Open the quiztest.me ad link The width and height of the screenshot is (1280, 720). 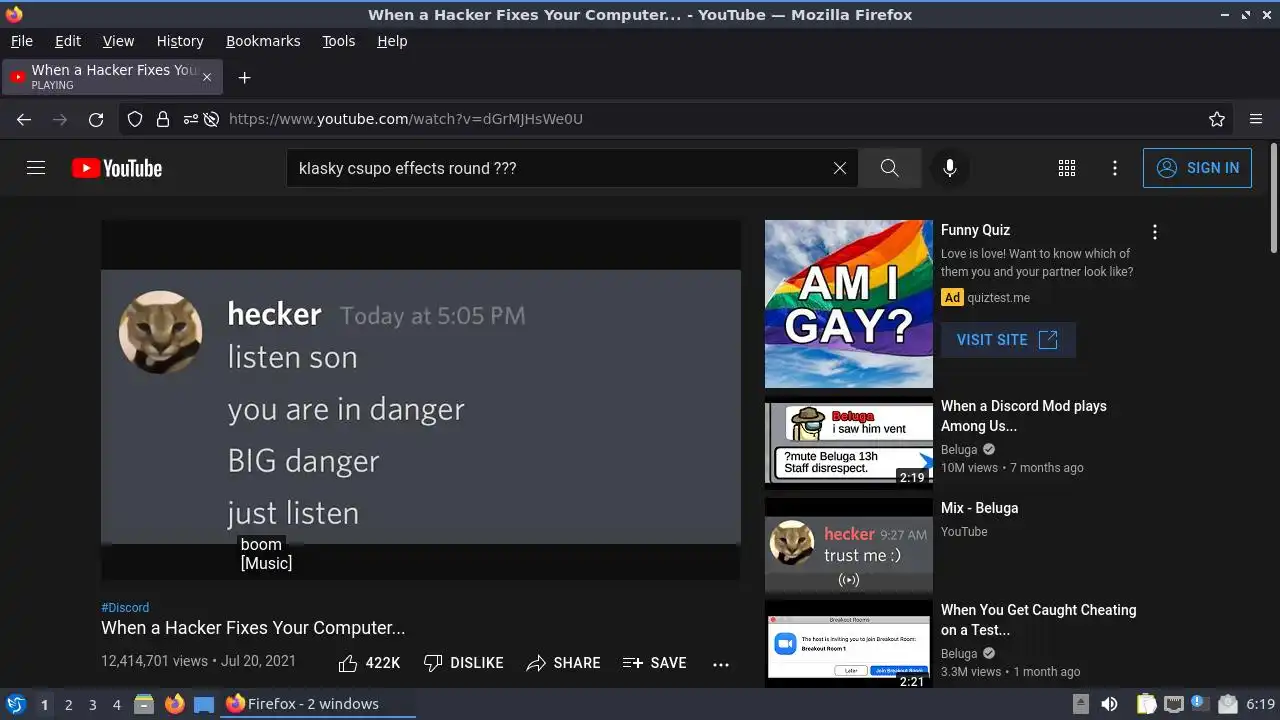click(x=998, y=298)
